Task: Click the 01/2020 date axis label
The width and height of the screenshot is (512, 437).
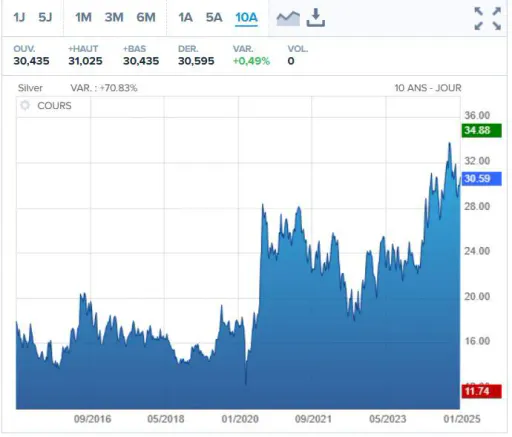Action: tap(240, 419)
